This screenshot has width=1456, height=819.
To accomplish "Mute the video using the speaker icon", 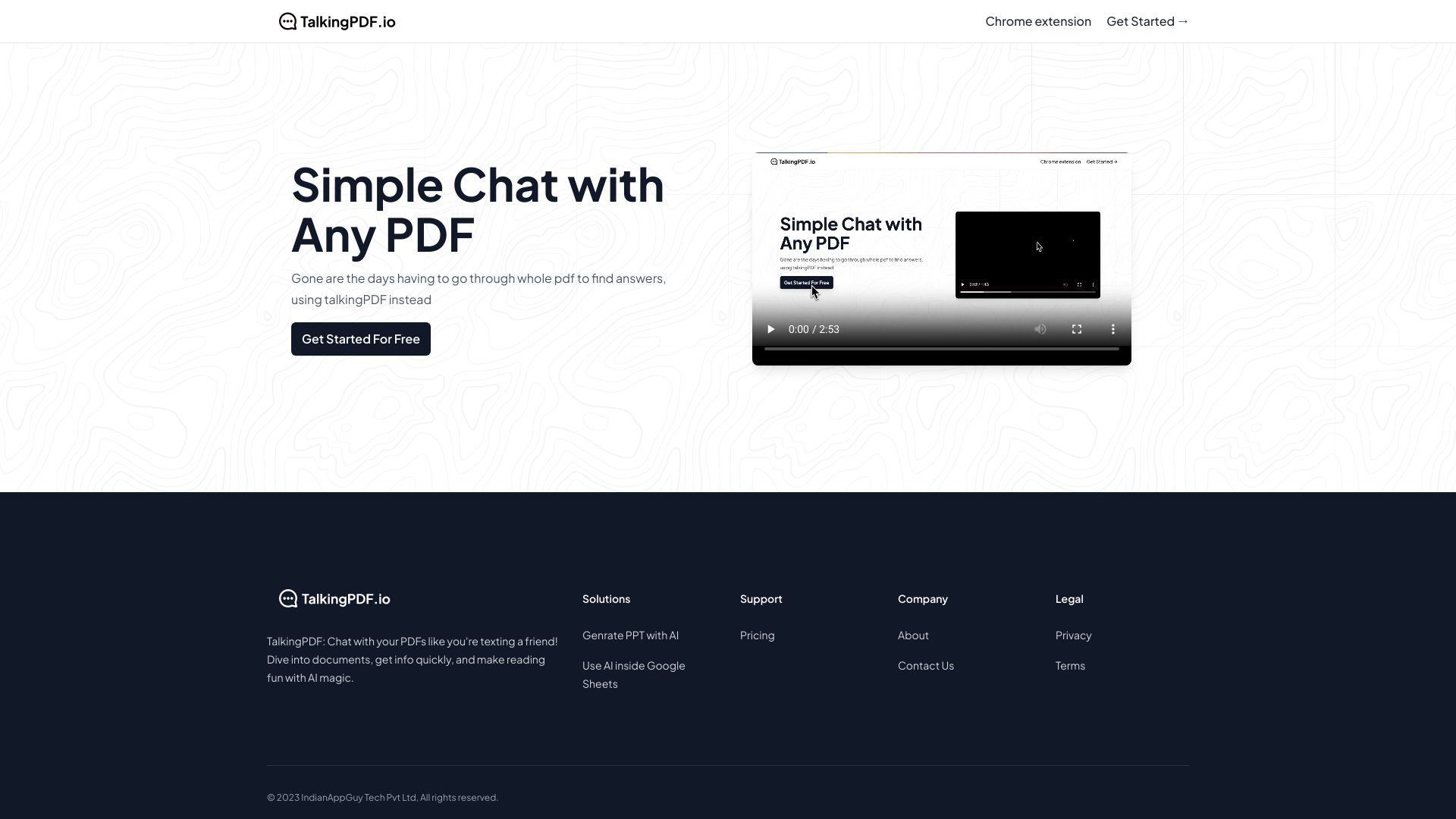I will point(1040,329).
